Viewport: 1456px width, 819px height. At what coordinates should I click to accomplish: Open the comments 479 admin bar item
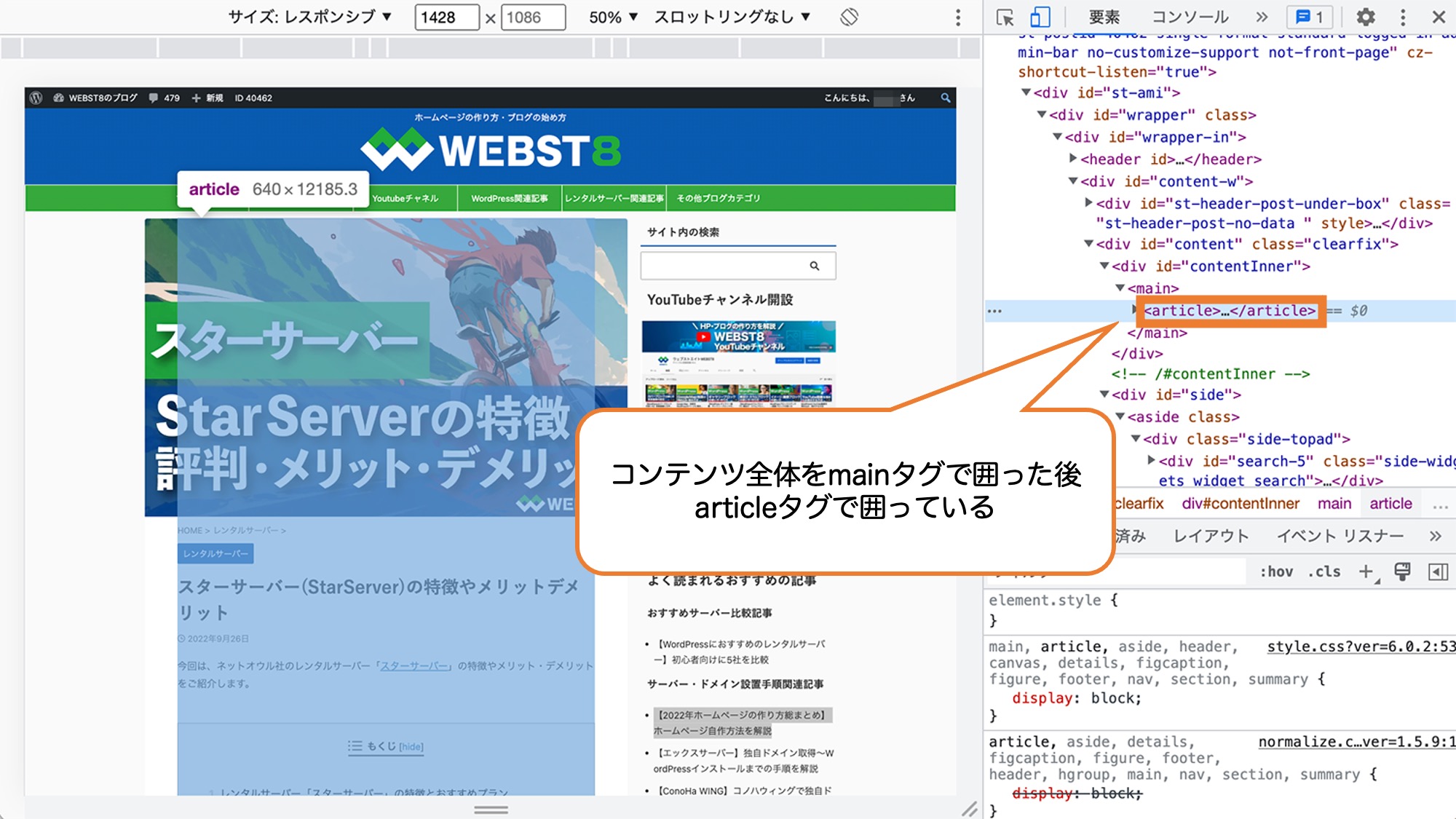click(164, 98)
